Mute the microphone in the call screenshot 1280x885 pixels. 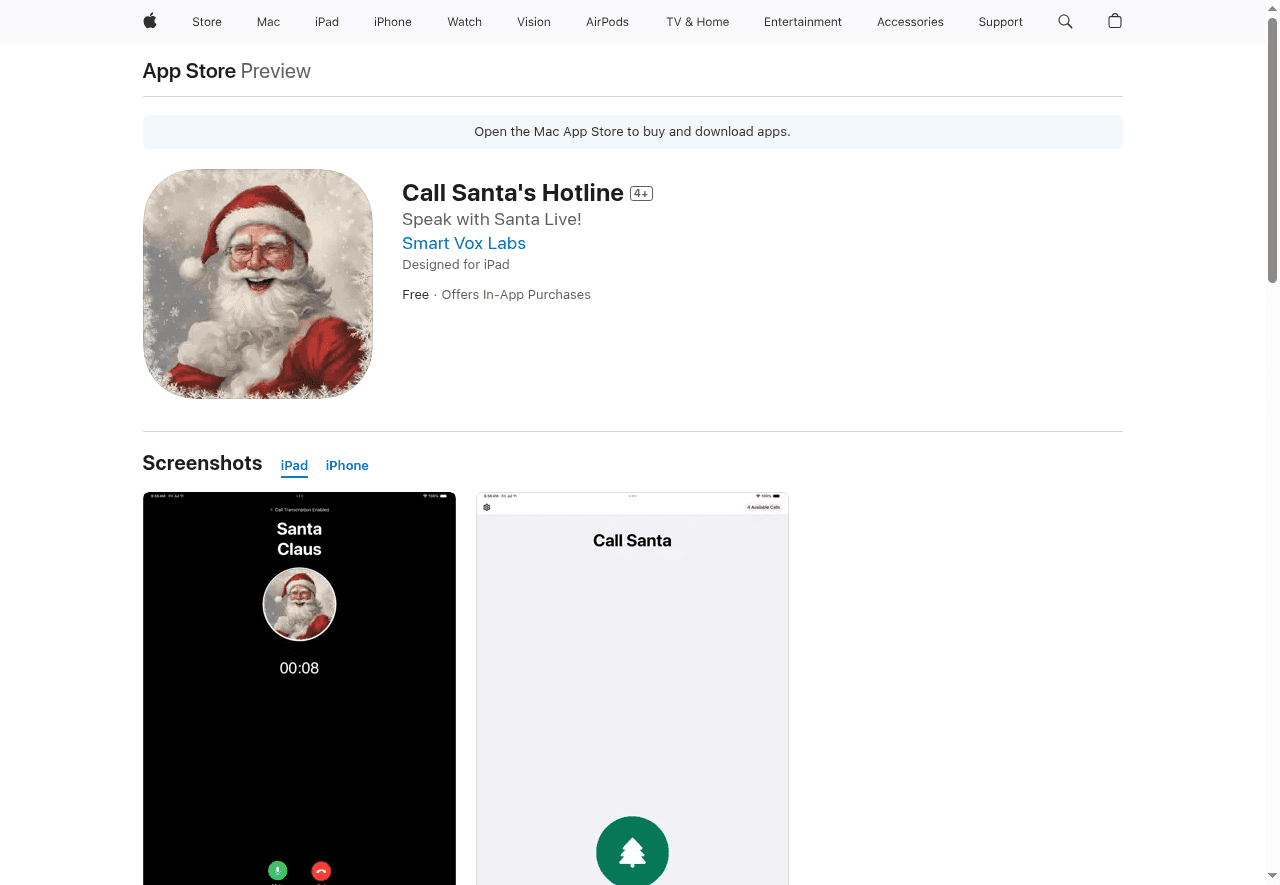pyautogui.click(x=277, y=871)
